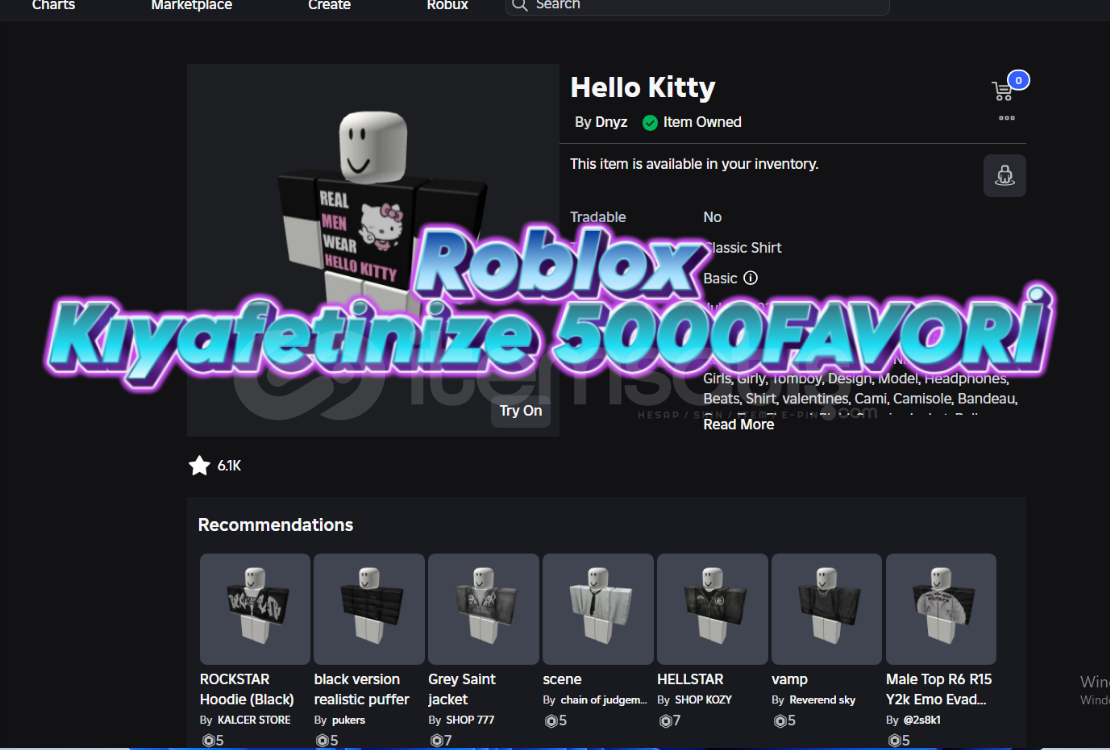Screen dimensions: 1110x750
Task: Click the avatar wear icon button
Action: [1005, 176]
